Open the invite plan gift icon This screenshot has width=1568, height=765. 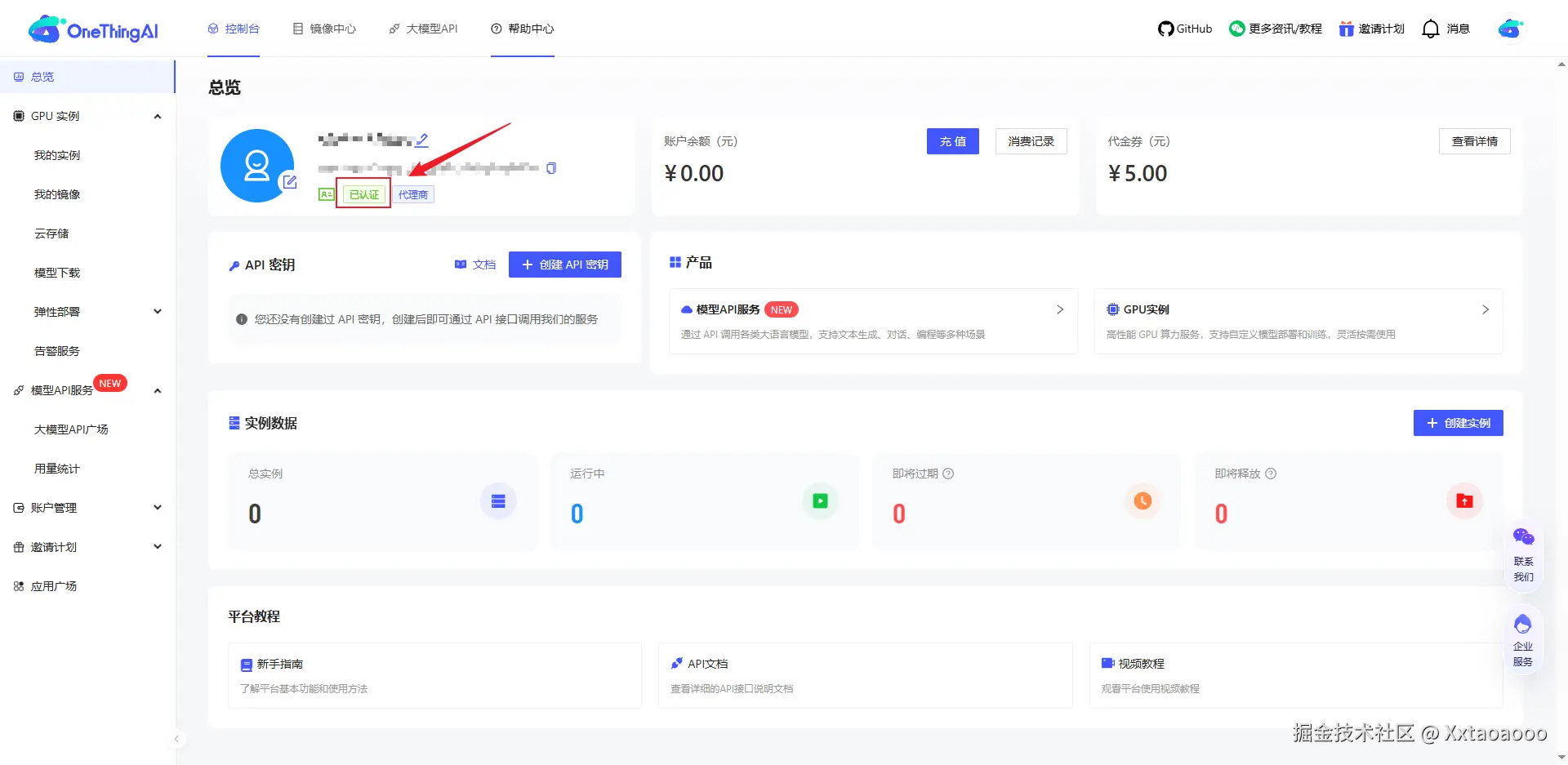(x=1346, y=29)
